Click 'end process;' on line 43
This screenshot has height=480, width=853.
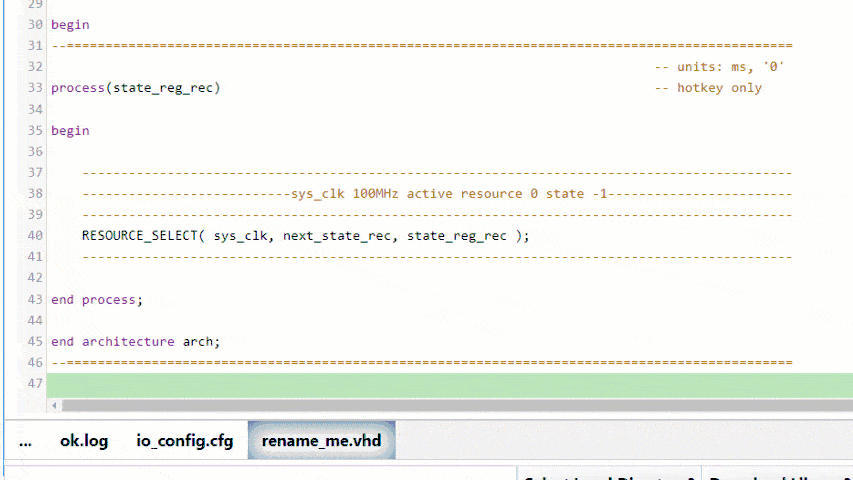(x=97, y=300)
